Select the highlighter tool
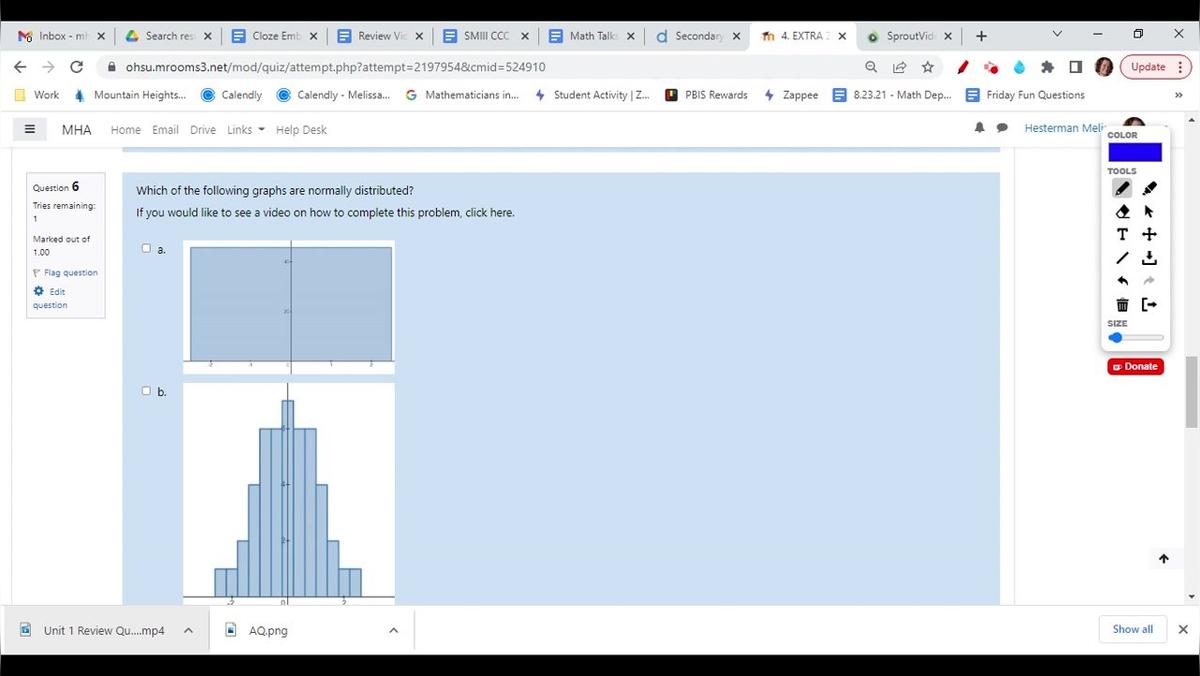Viewport: 1200px width, 676px height. 1149,188
